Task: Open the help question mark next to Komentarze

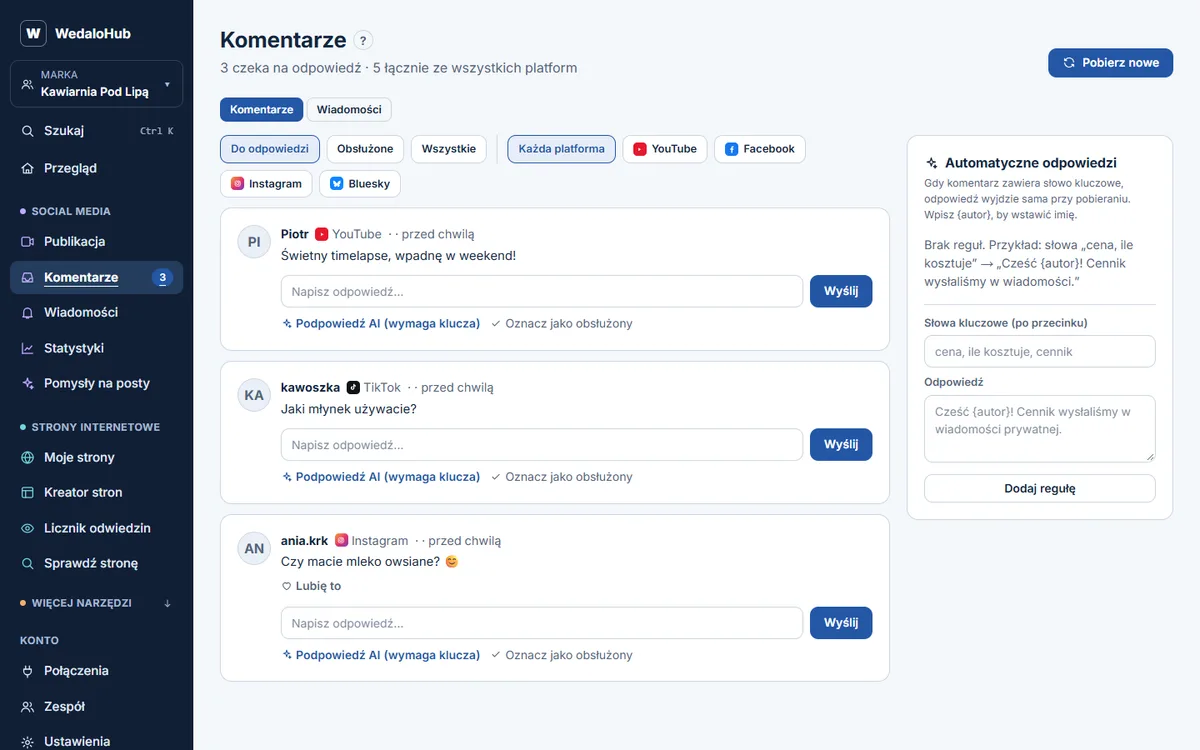Action: coord(363,41)
